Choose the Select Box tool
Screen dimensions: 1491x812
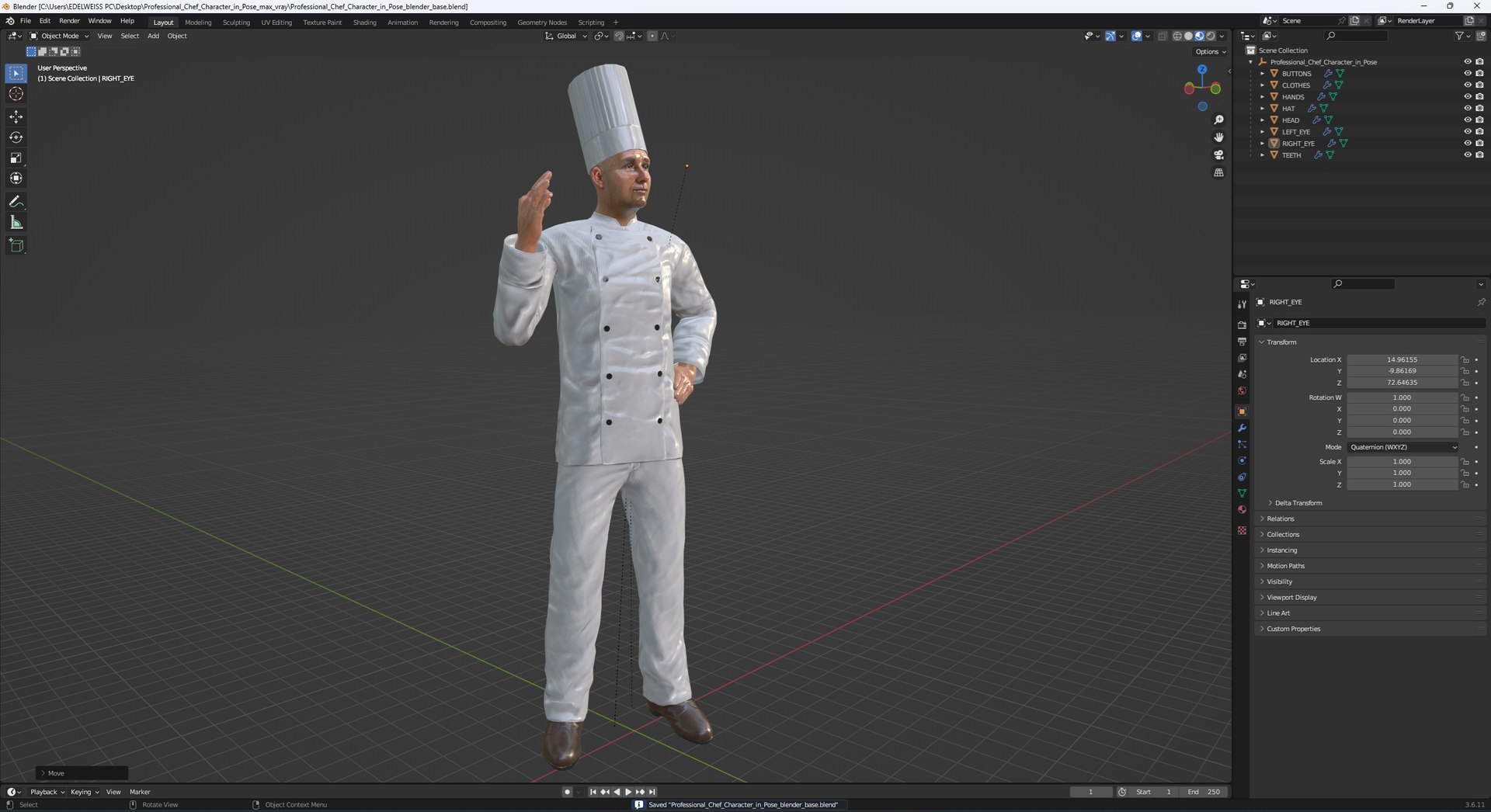click(x=16, y=73)
